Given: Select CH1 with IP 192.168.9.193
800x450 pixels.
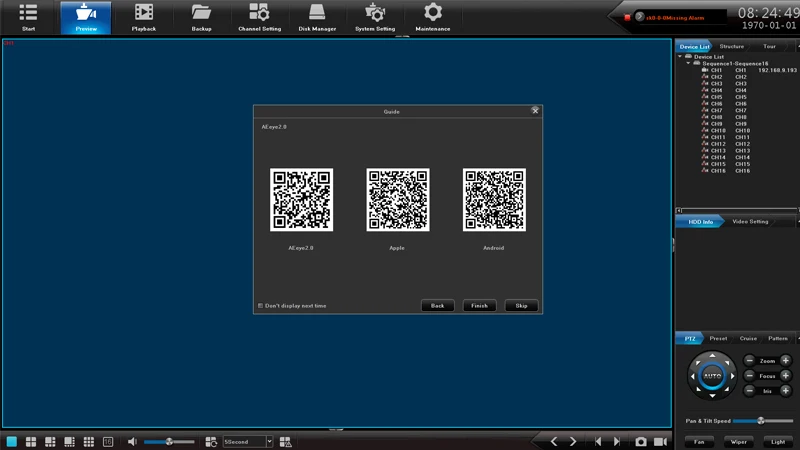Looking at the screenshot, I should (x=749, y=70).
